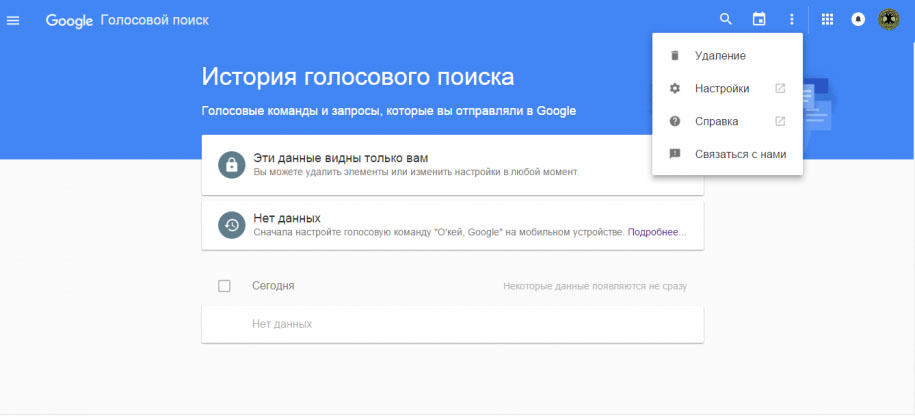915x416 pixels.
Task: Choose Удаление from the menu
Action: pyautogui.click(x=727, y=56)
